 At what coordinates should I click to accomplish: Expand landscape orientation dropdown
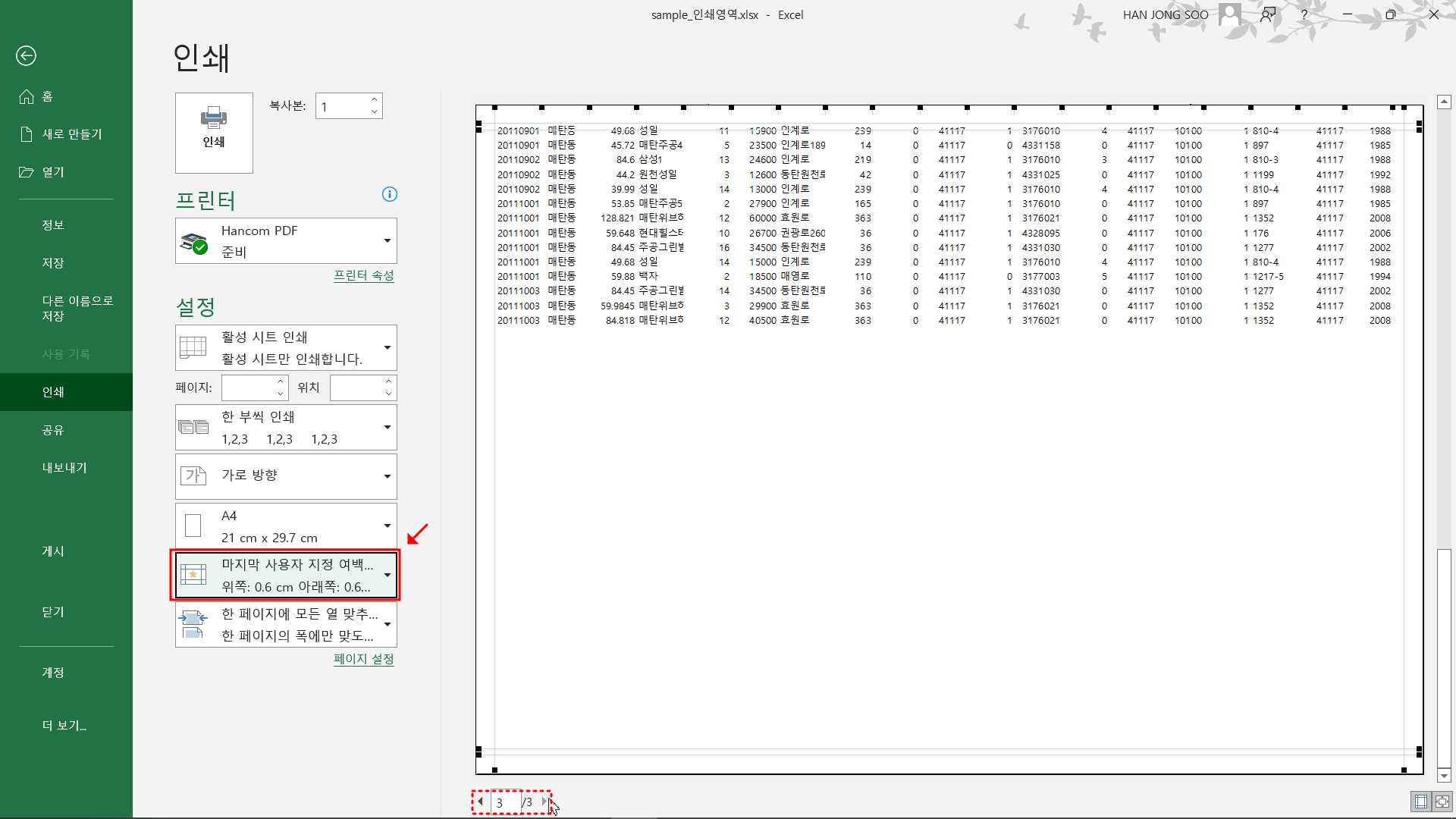286,476
